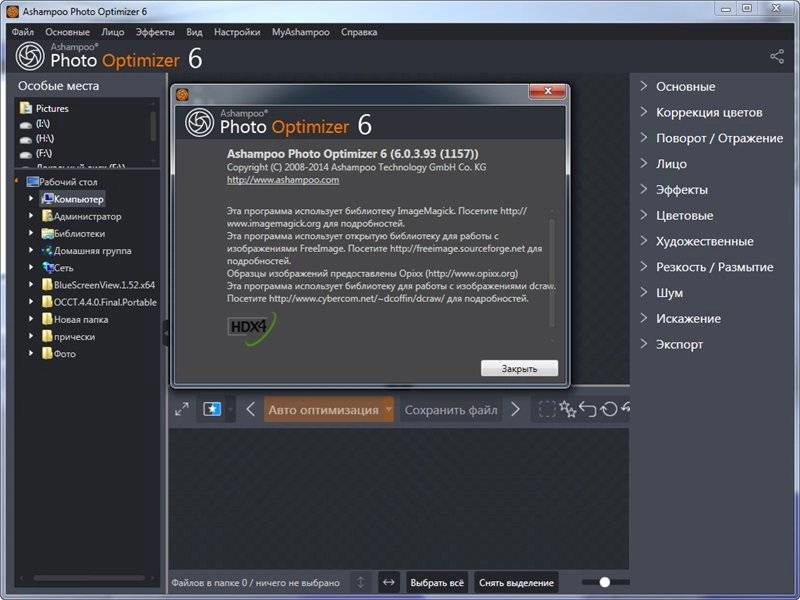The width and height of the screenshot is (800, 600).
Task: Adjust the thumbnail zoom slider knob
Action: coord(605,582)
